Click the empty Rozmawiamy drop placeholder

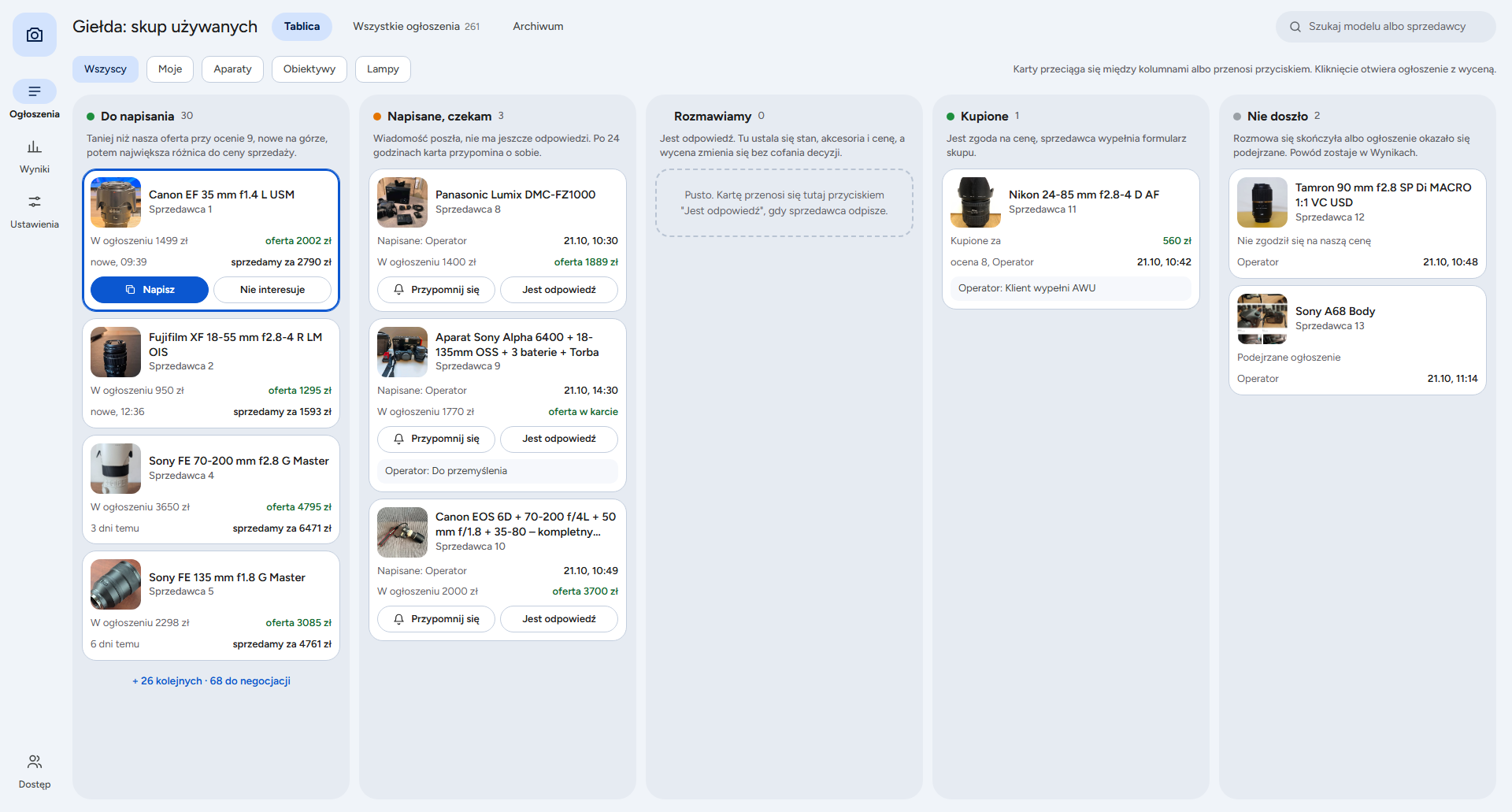pos(784,203)
